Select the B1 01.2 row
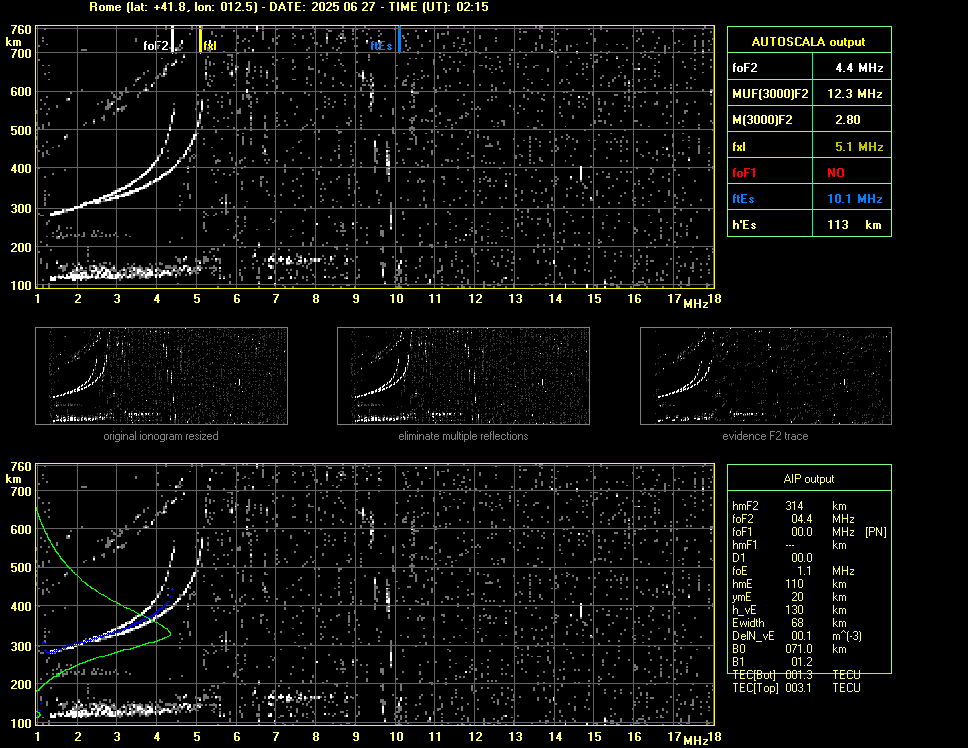This screenshot has width=968, height=748. (x=773, y=662)
